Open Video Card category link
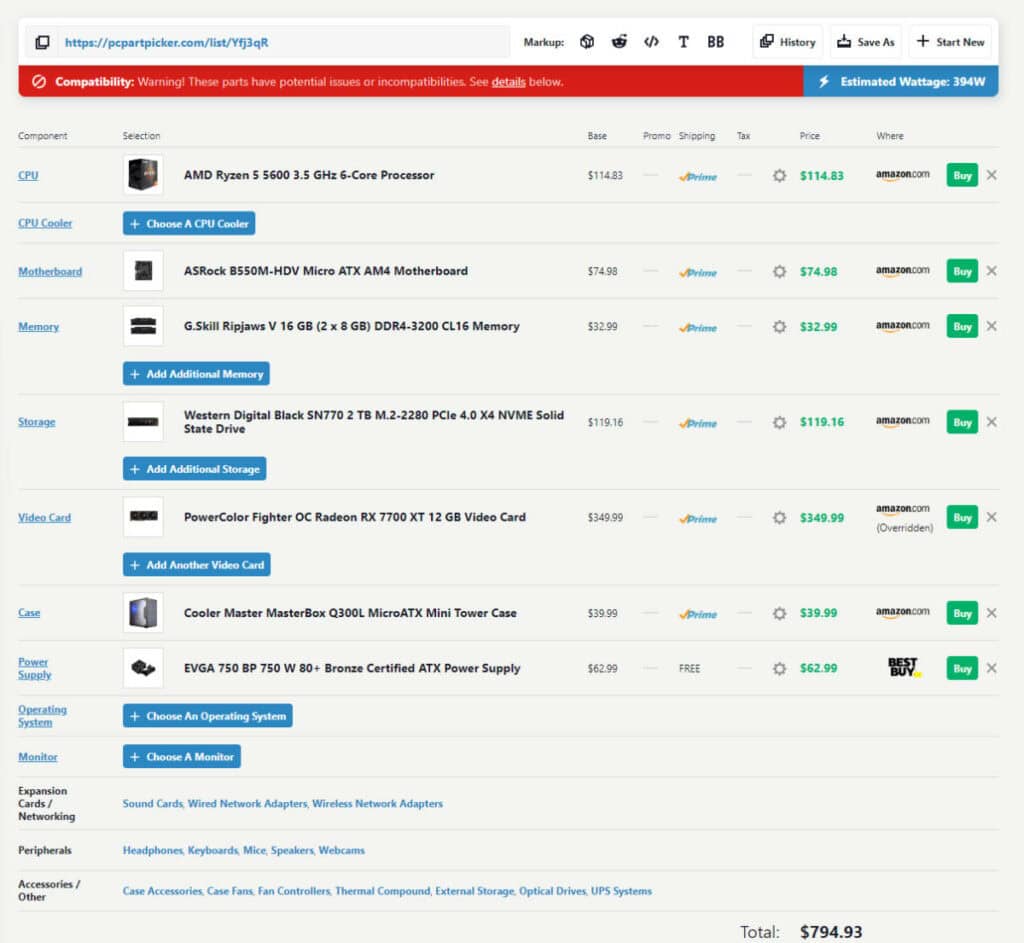Screen dimensions: 1024x943 pos(44,517)
